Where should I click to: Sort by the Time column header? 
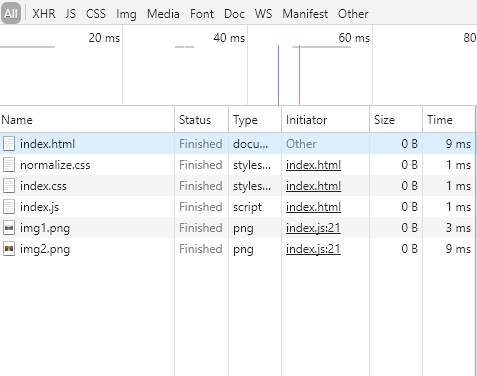(x=449, y=120)
